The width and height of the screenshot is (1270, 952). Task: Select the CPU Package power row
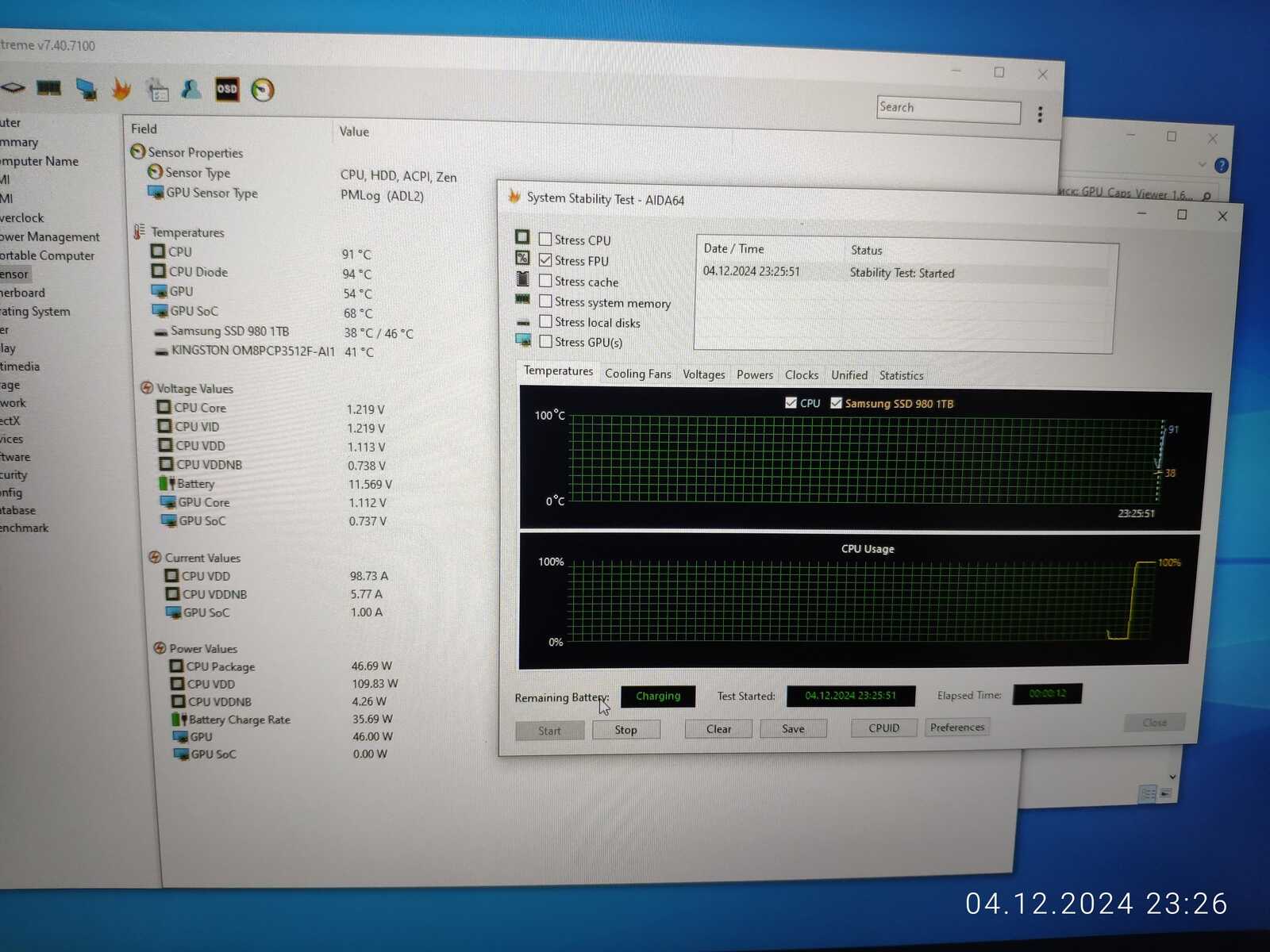pos(281,666)
